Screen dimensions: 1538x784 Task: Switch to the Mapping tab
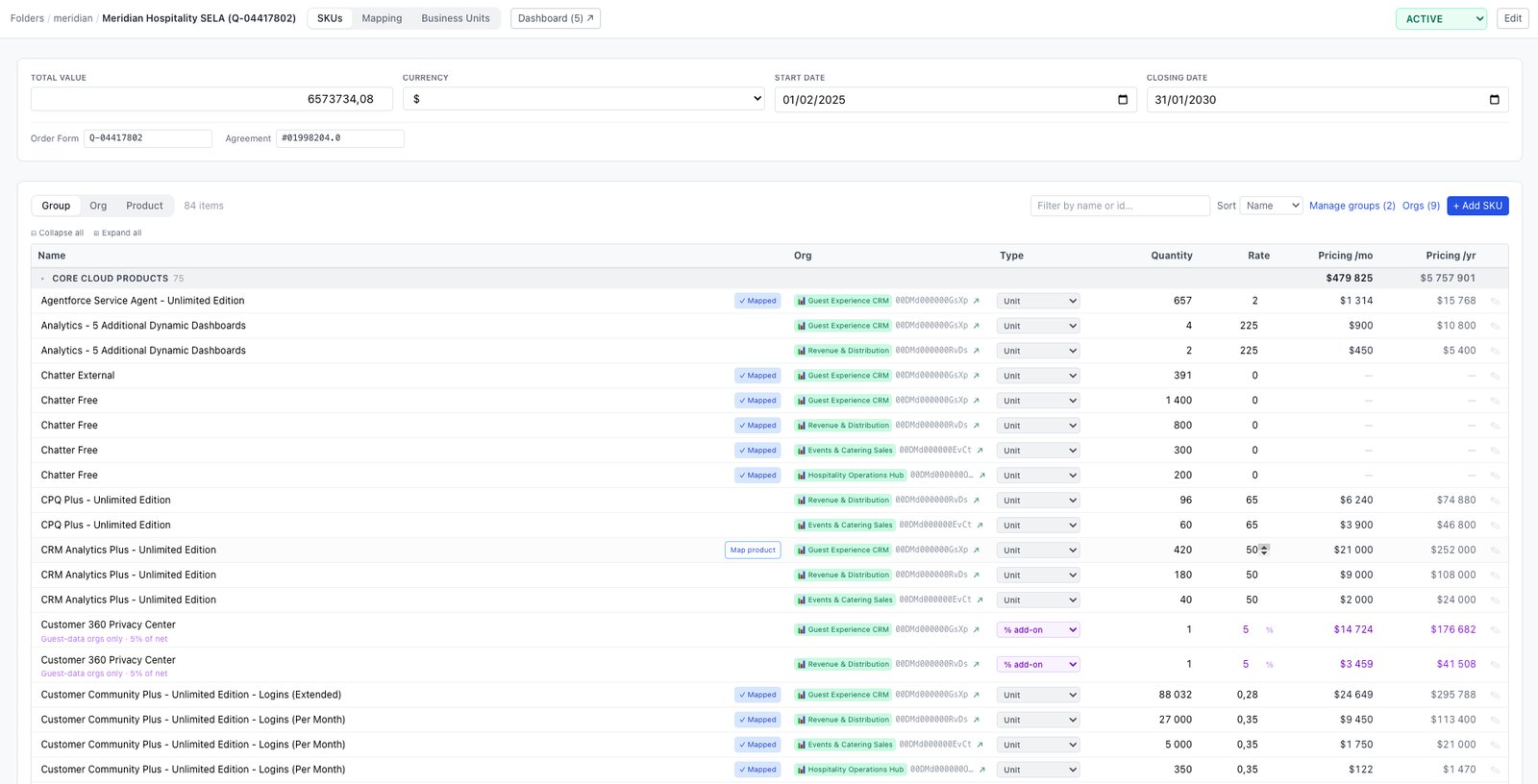(382, 18)
